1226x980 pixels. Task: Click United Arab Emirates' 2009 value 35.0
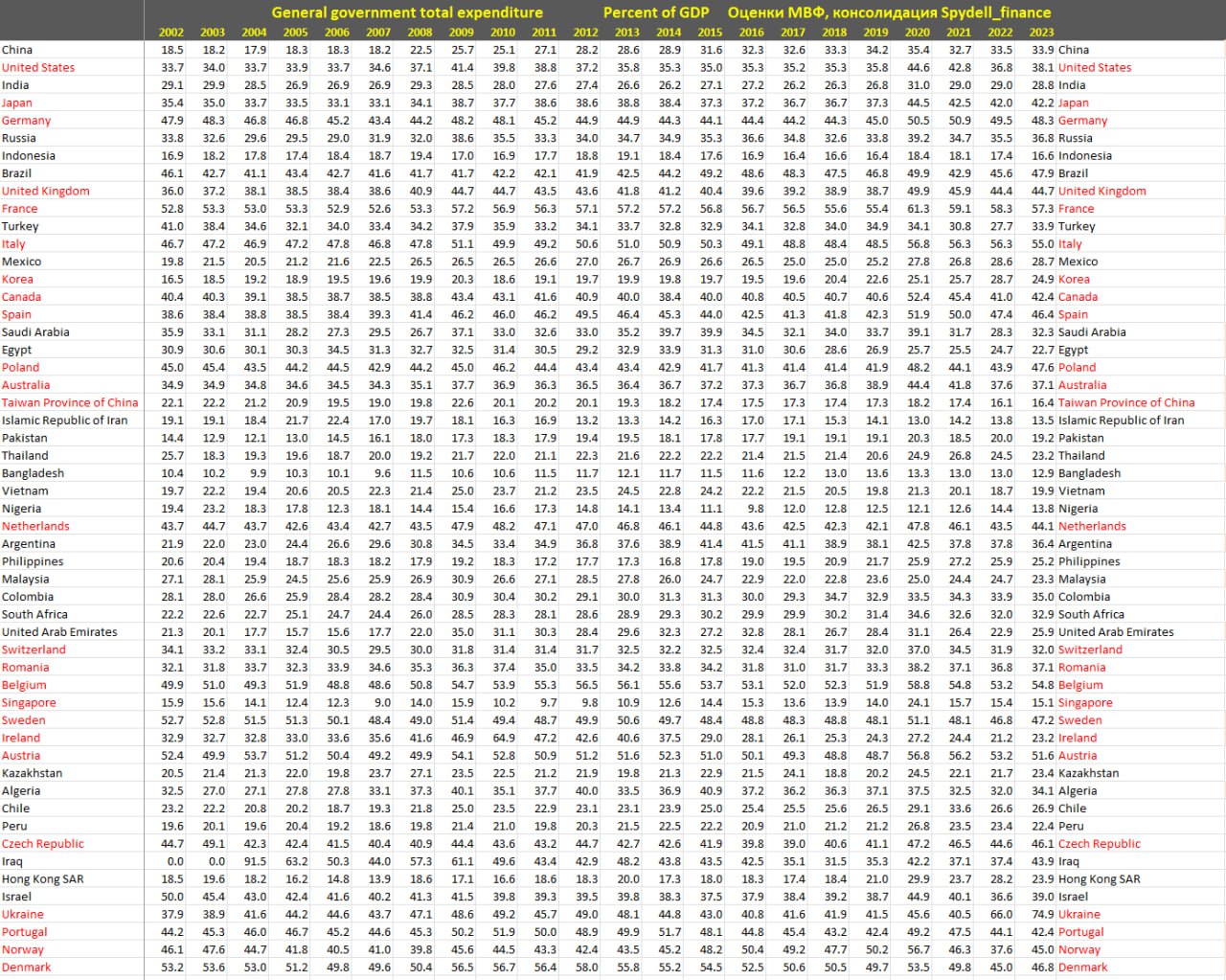click(463, 632)
